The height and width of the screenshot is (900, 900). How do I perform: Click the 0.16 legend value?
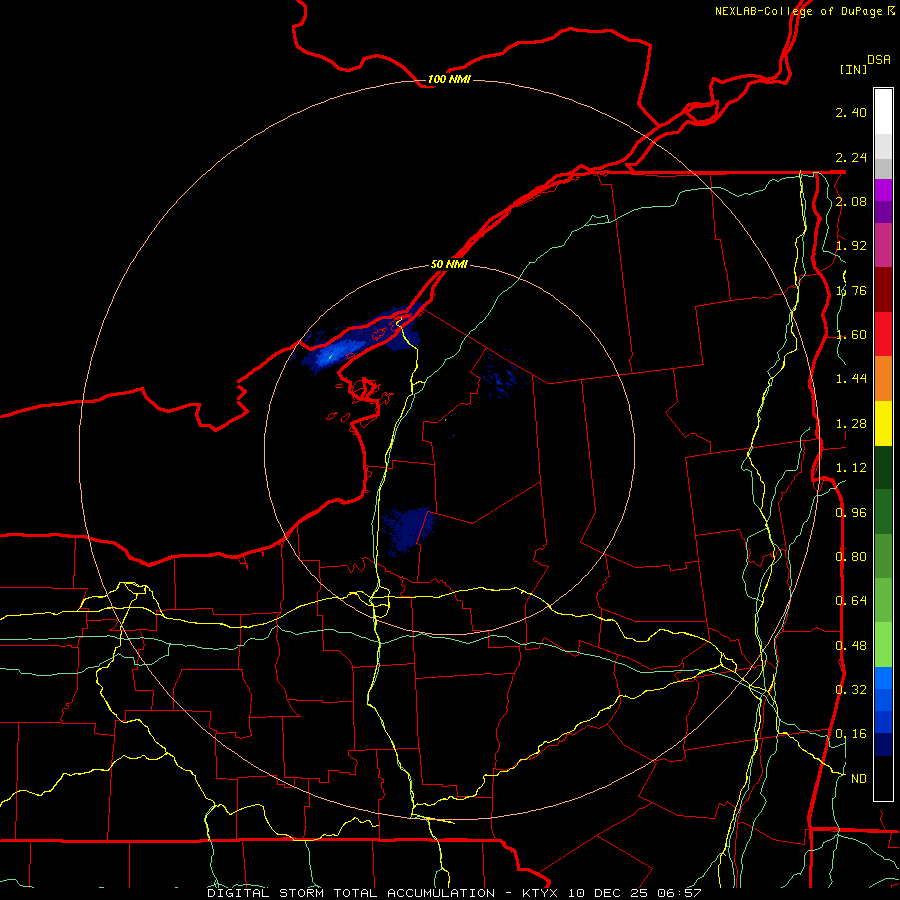click(x=851, y=734)
